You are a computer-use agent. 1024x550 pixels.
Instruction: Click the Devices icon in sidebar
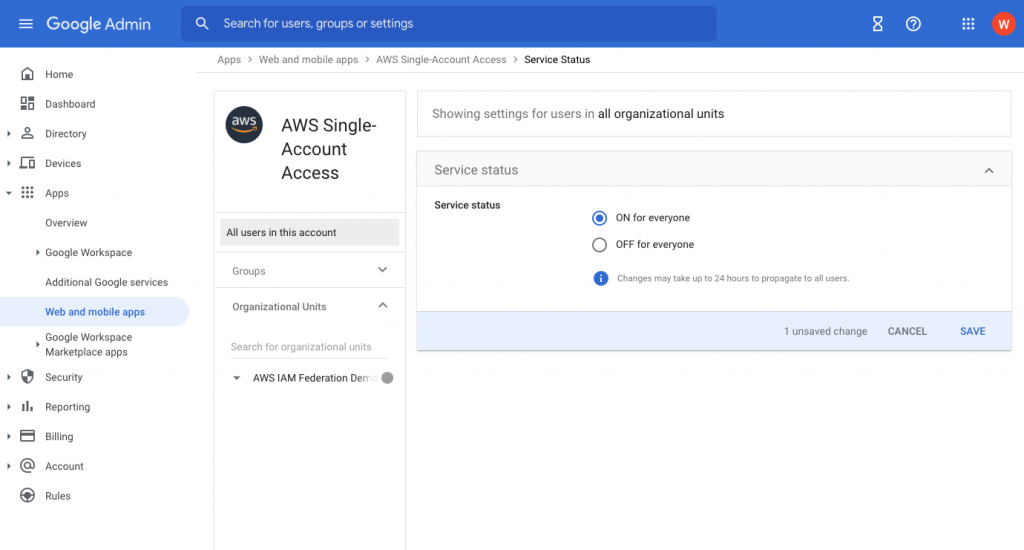(x=27, y=163)
